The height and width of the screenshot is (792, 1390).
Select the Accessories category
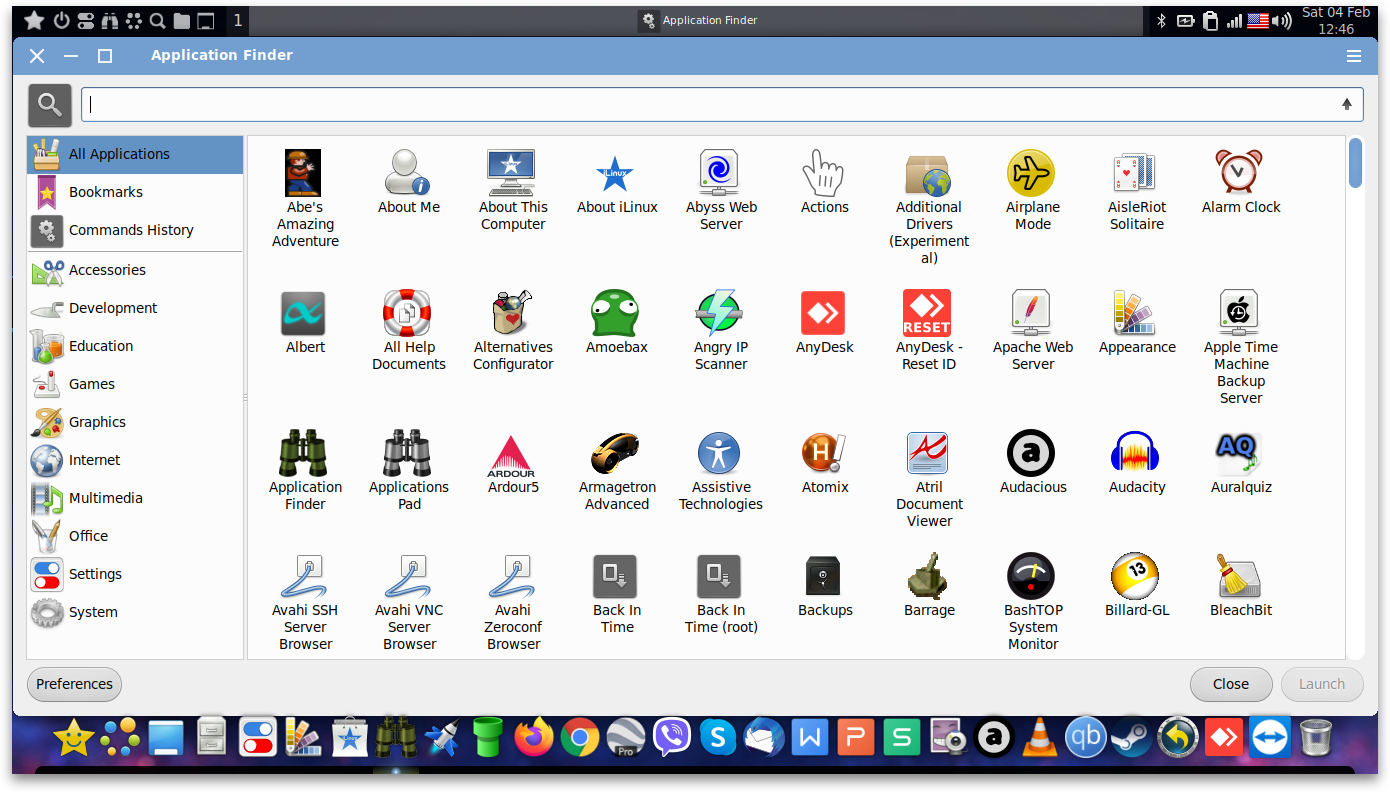pos(135,270)
